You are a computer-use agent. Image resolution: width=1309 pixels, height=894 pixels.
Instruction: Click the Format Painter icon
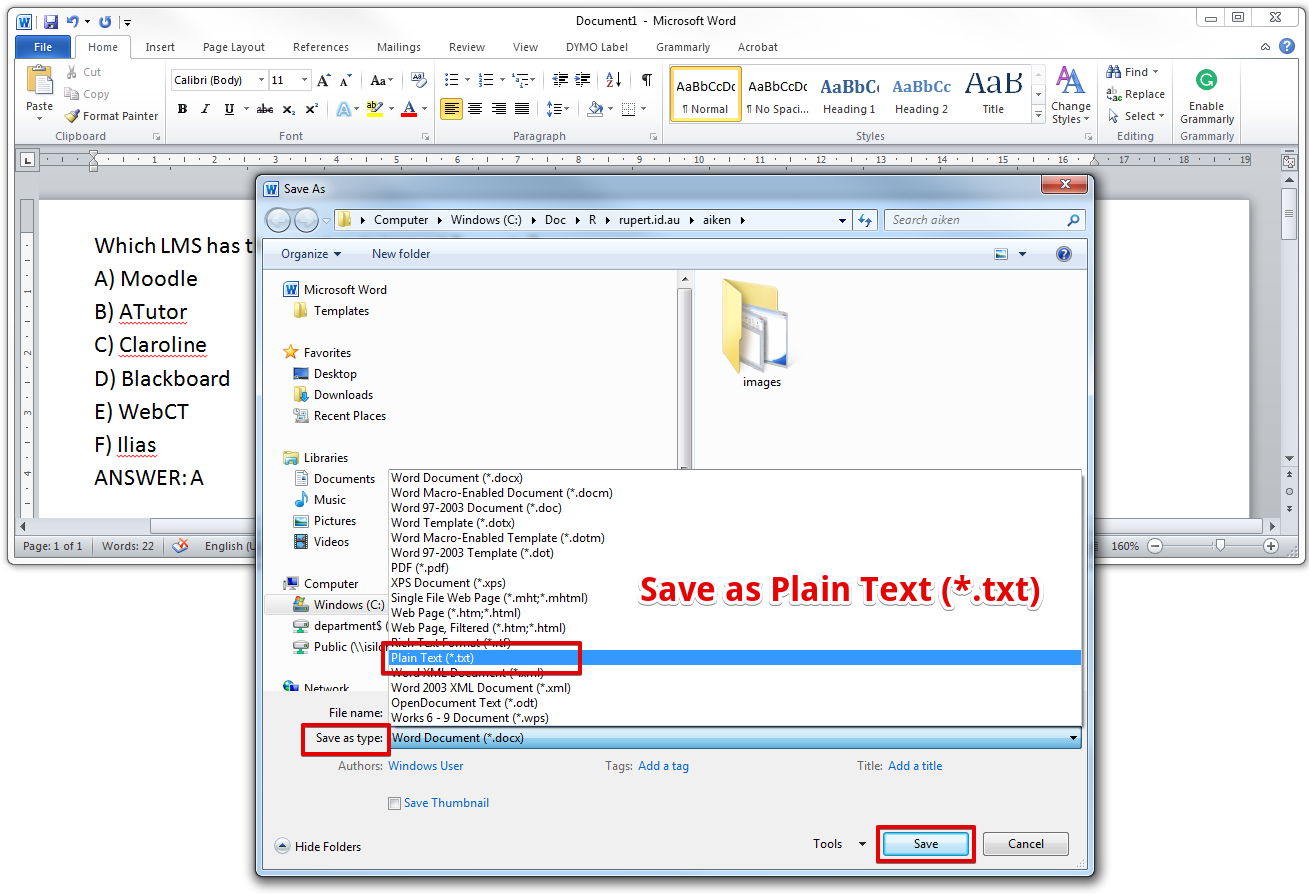coord(72,116)
